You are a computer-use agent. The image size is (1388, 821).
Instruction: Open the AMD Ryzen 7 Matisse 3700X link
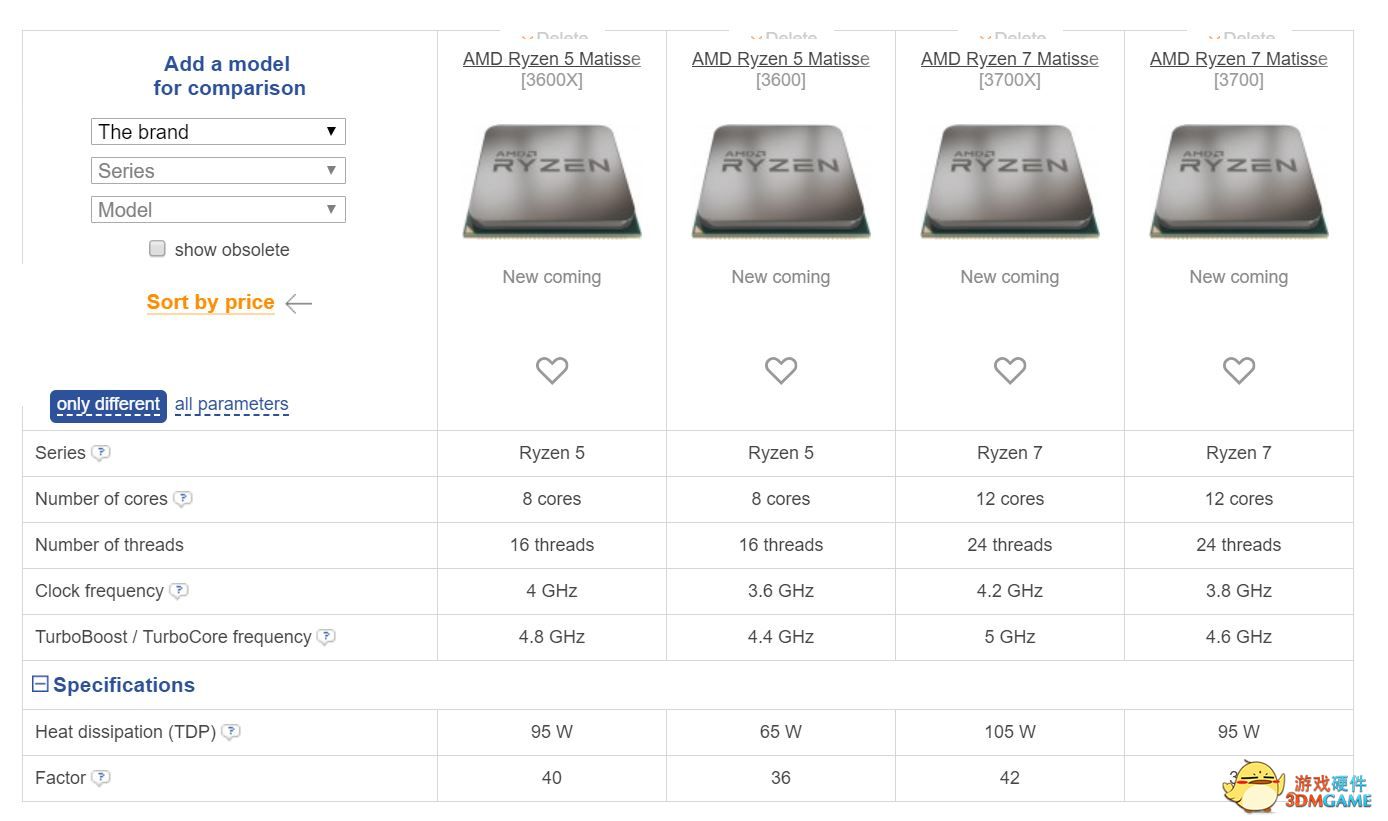pos(1010,59)
